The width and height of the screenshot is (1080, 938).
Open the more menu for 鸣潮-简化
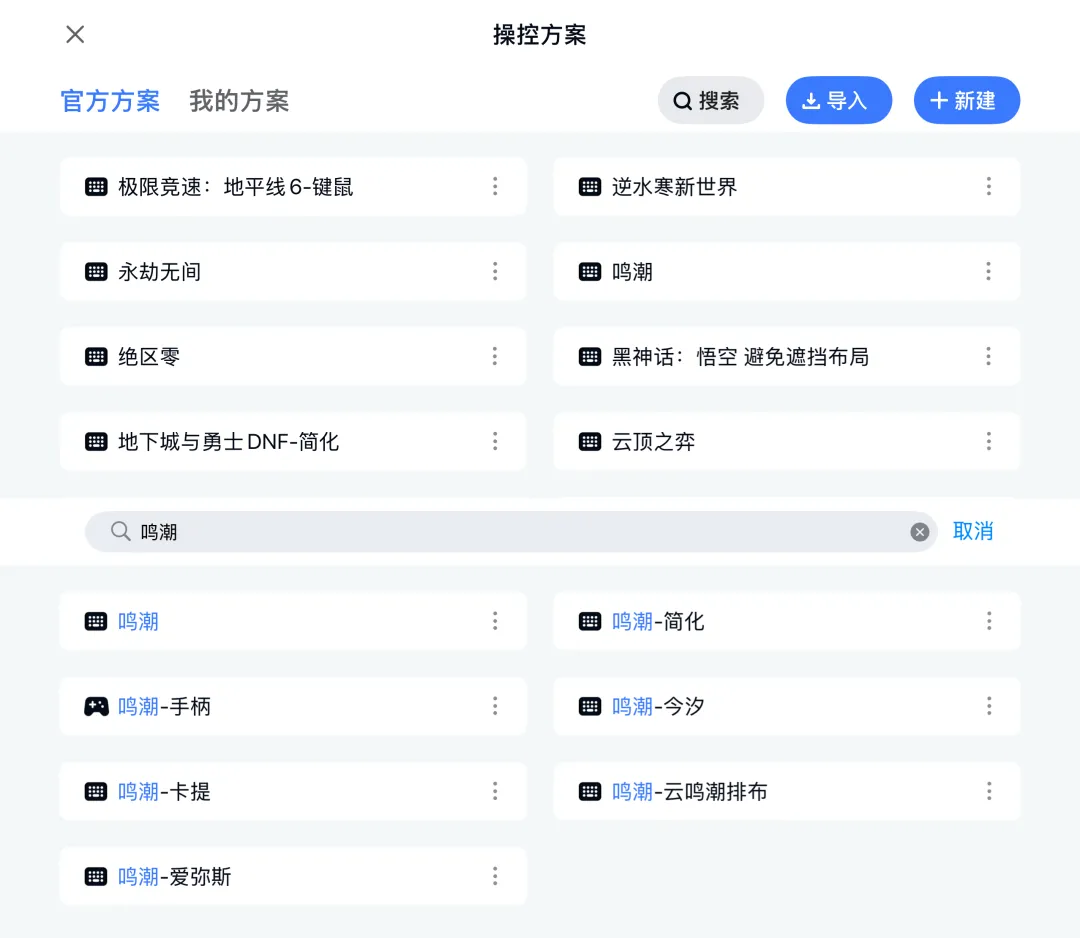click(988, 621)
